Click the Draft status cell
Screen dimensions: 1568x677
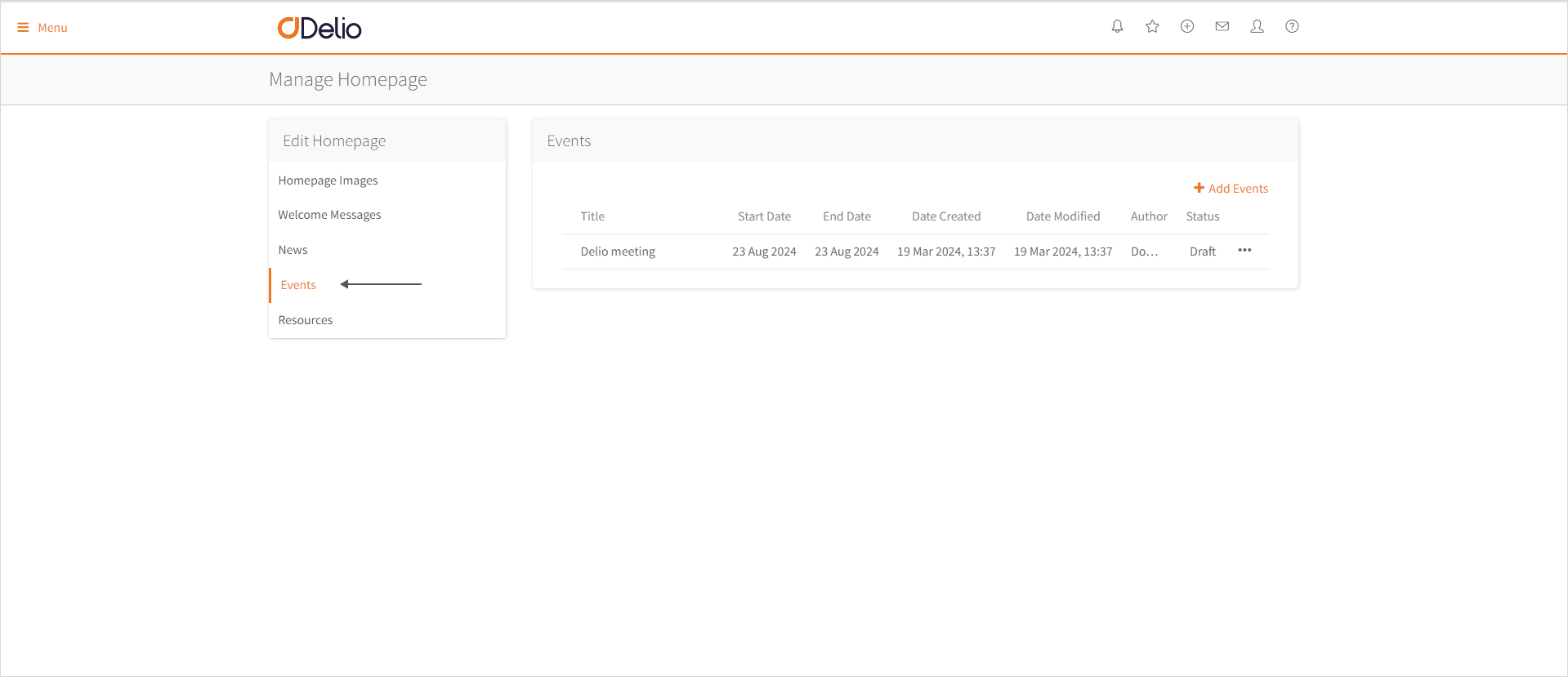[1203, 252]
